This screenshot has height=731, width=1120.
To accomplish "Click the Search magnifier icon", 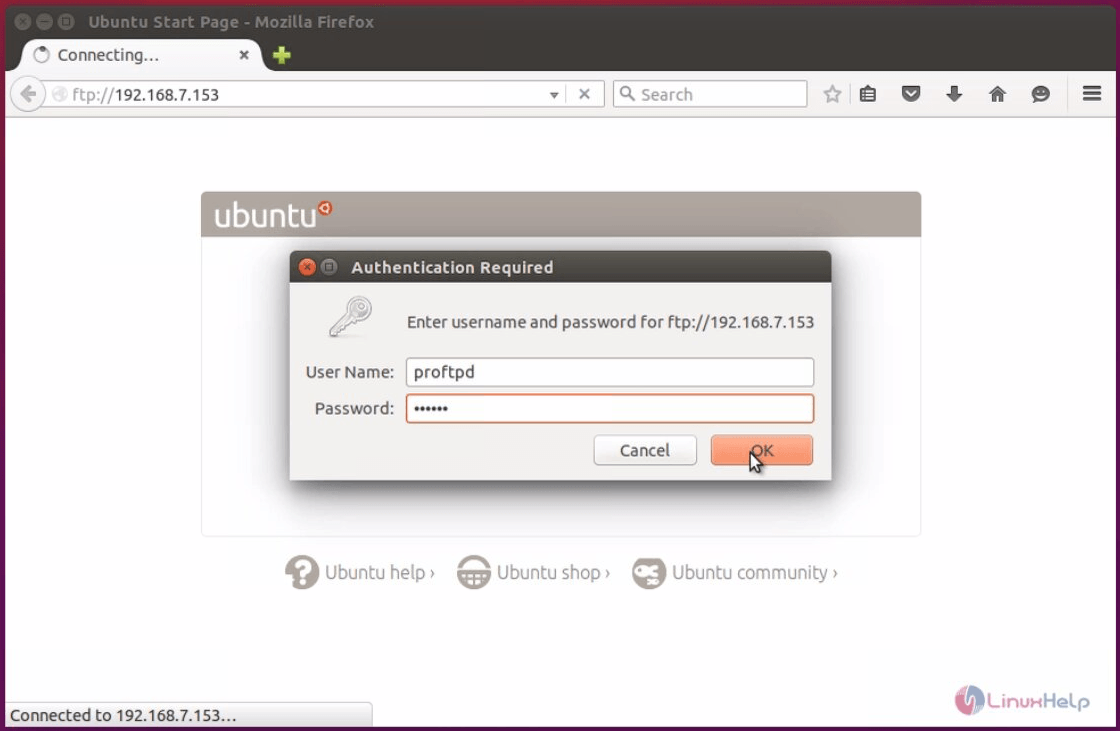I will tap(626, 94).
